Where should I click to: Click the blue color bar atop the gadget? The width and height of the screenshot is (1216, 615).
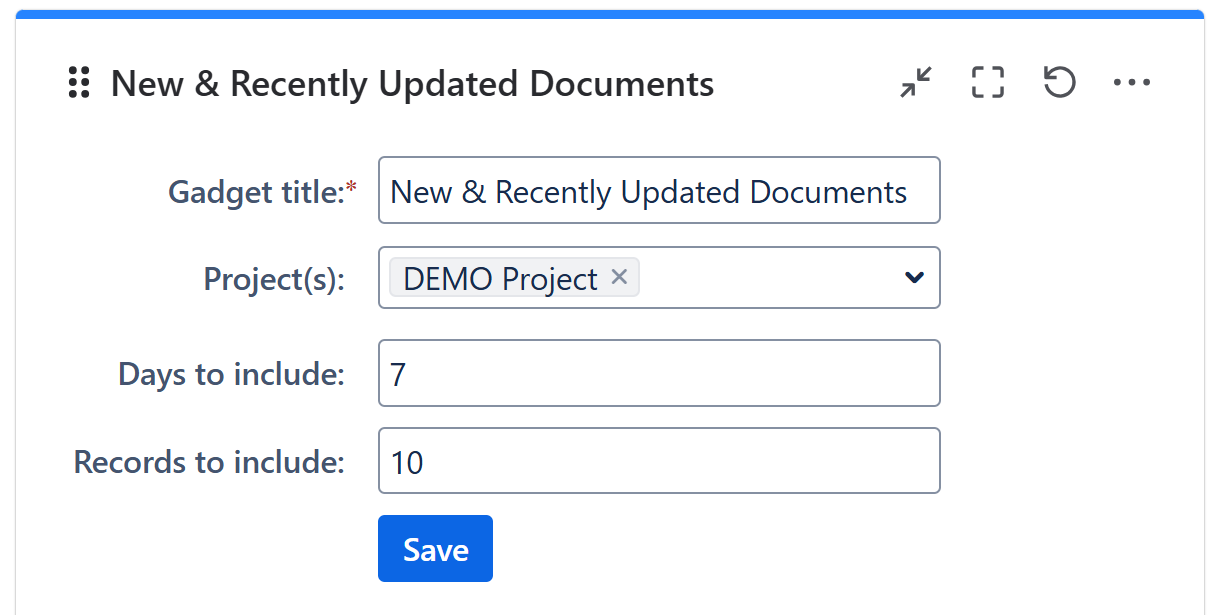tap(610, 14)
